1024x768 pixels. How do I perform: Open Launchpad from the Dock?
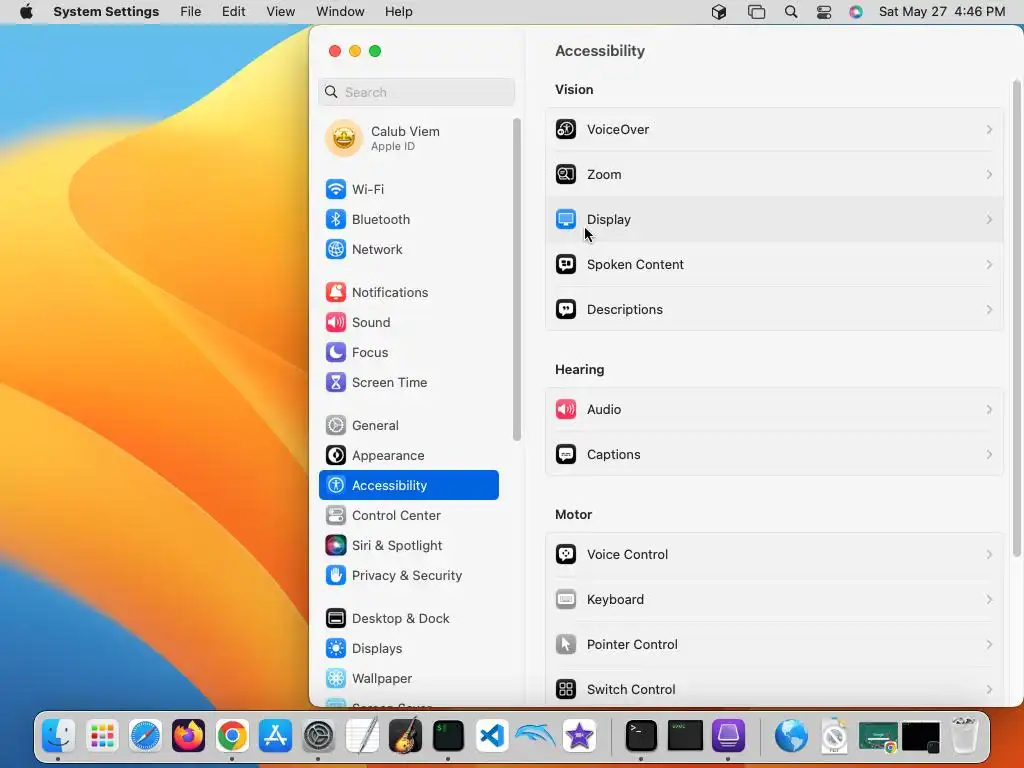pyautogui.click(x=102, y=736)
